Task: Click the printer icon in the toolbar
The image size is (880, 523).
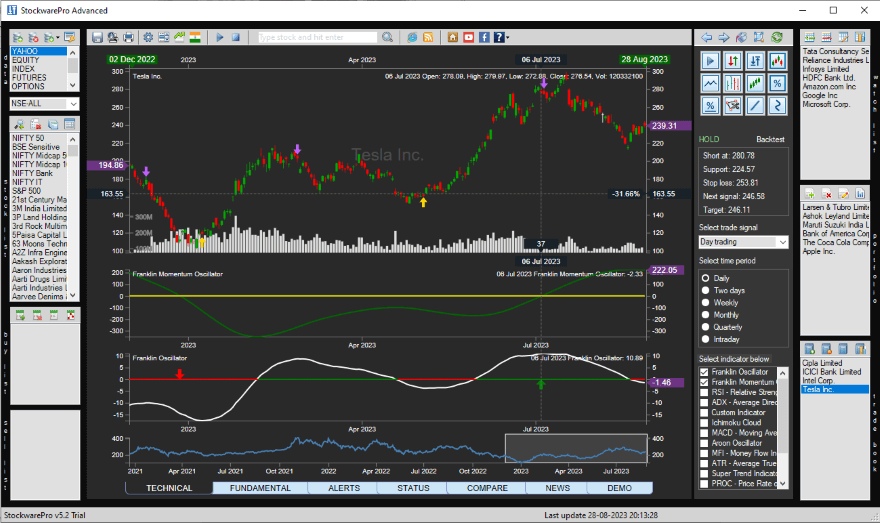Action: click(128, 37)
